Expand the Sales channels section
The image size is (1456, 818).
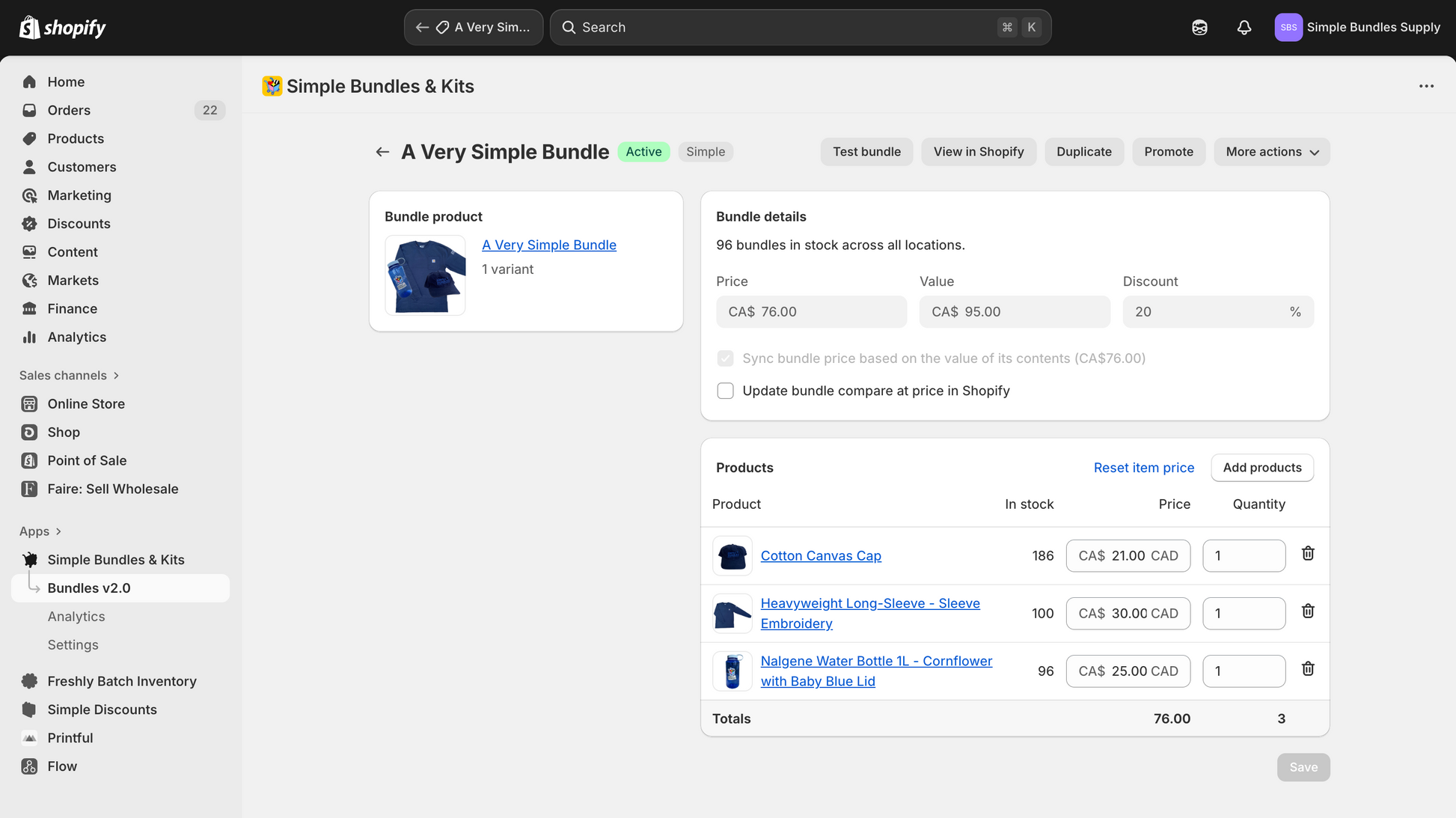[70, 376]
